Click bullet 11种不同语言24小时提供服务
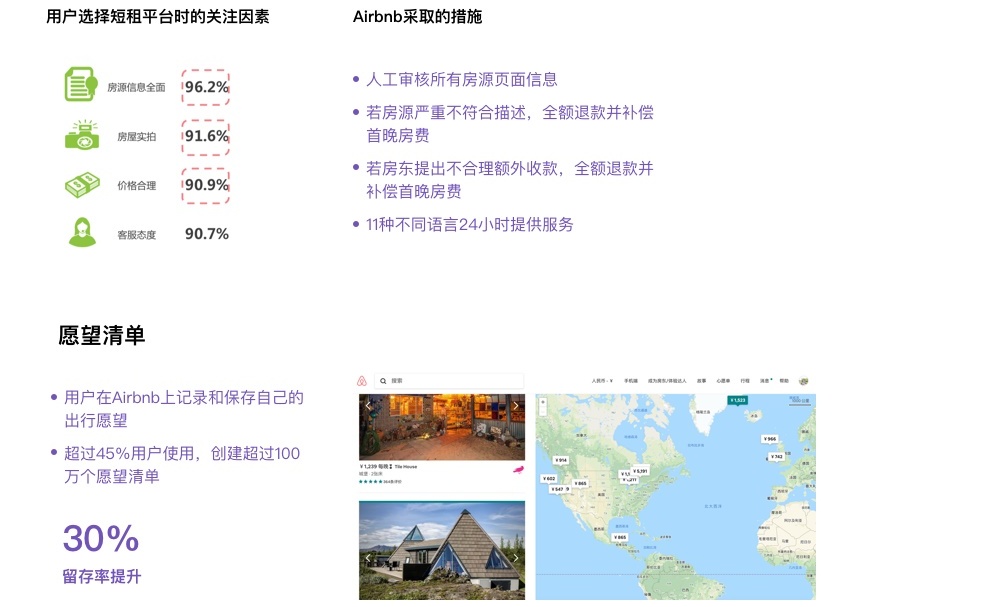Screen dimensions: 1000x607 tap(469, 224)
